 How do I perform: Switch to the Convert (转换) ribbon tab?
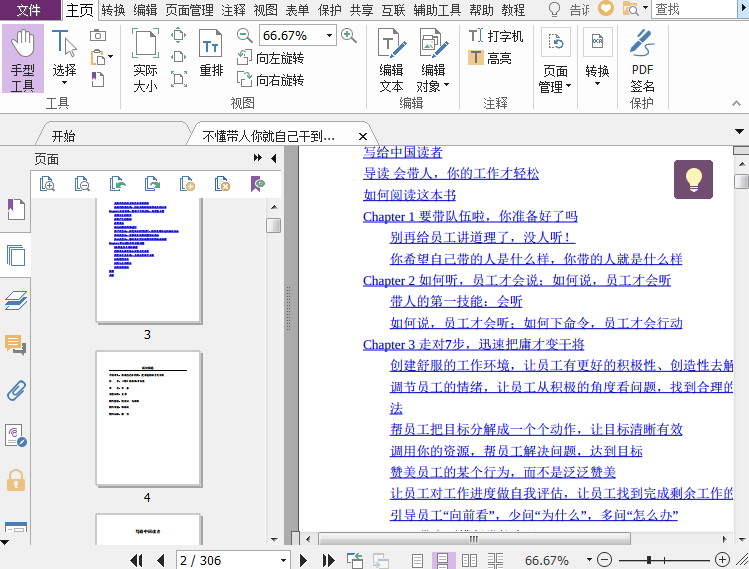click(x=113, y=10)
